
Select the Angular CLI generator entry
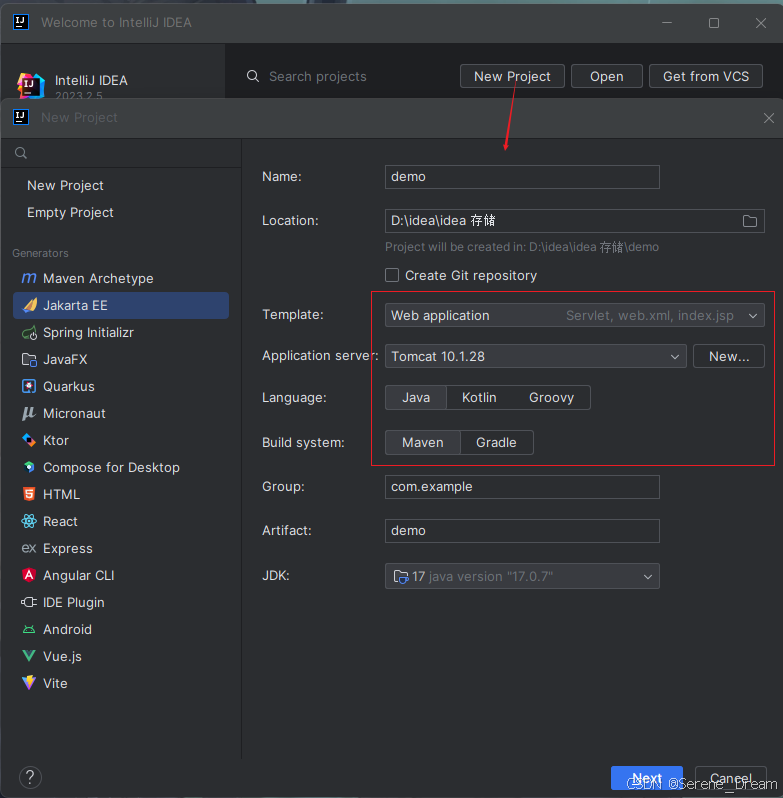(x=121, y=575)
